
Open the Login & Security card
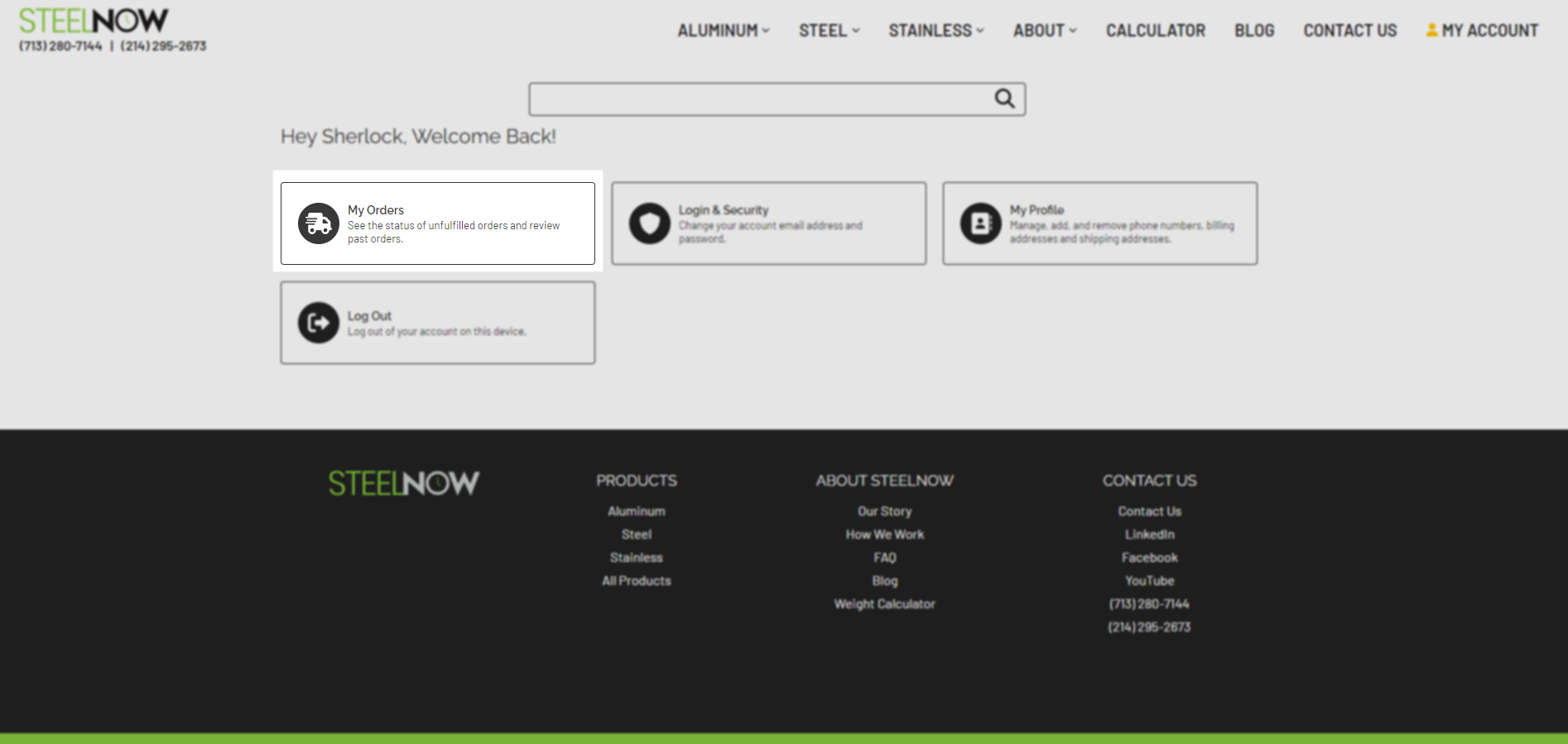click(769, 223)
